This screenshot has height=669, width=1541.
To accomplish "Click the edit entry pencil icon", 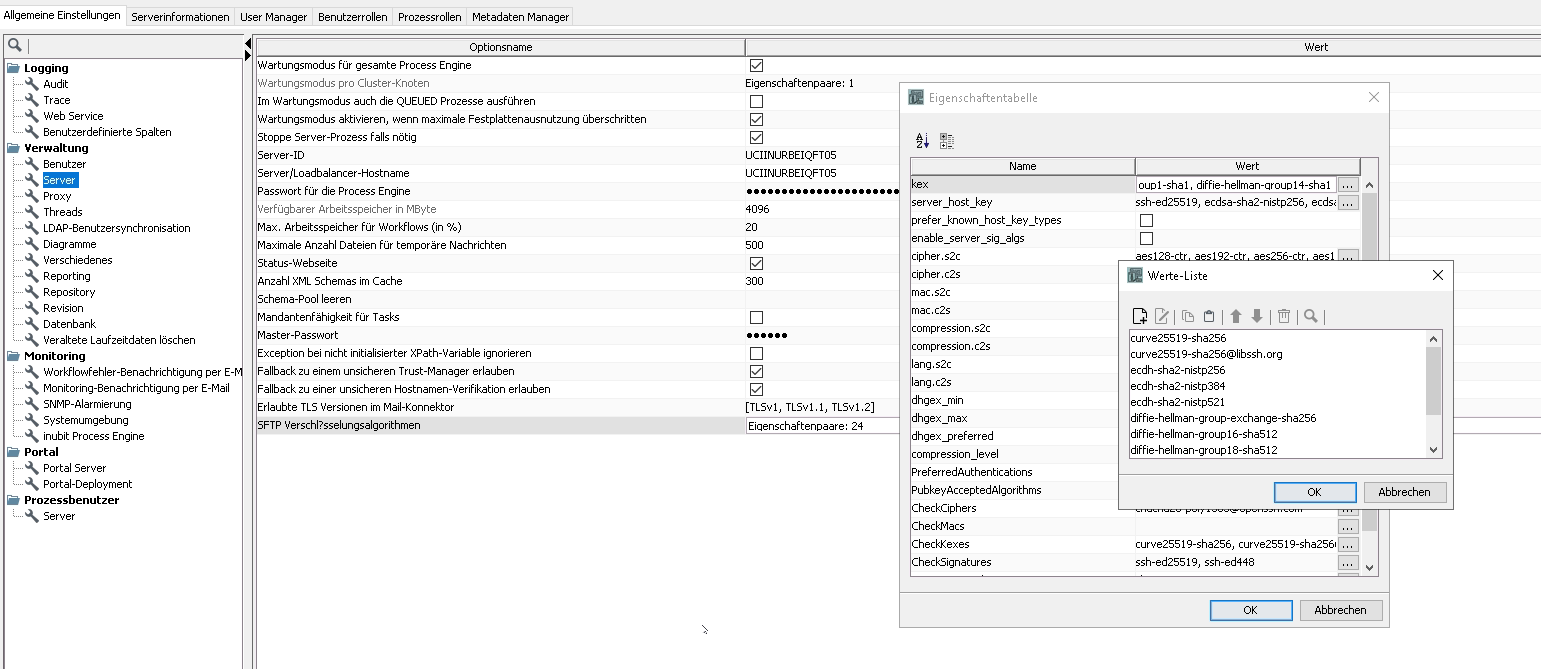I will (1162, 316).
